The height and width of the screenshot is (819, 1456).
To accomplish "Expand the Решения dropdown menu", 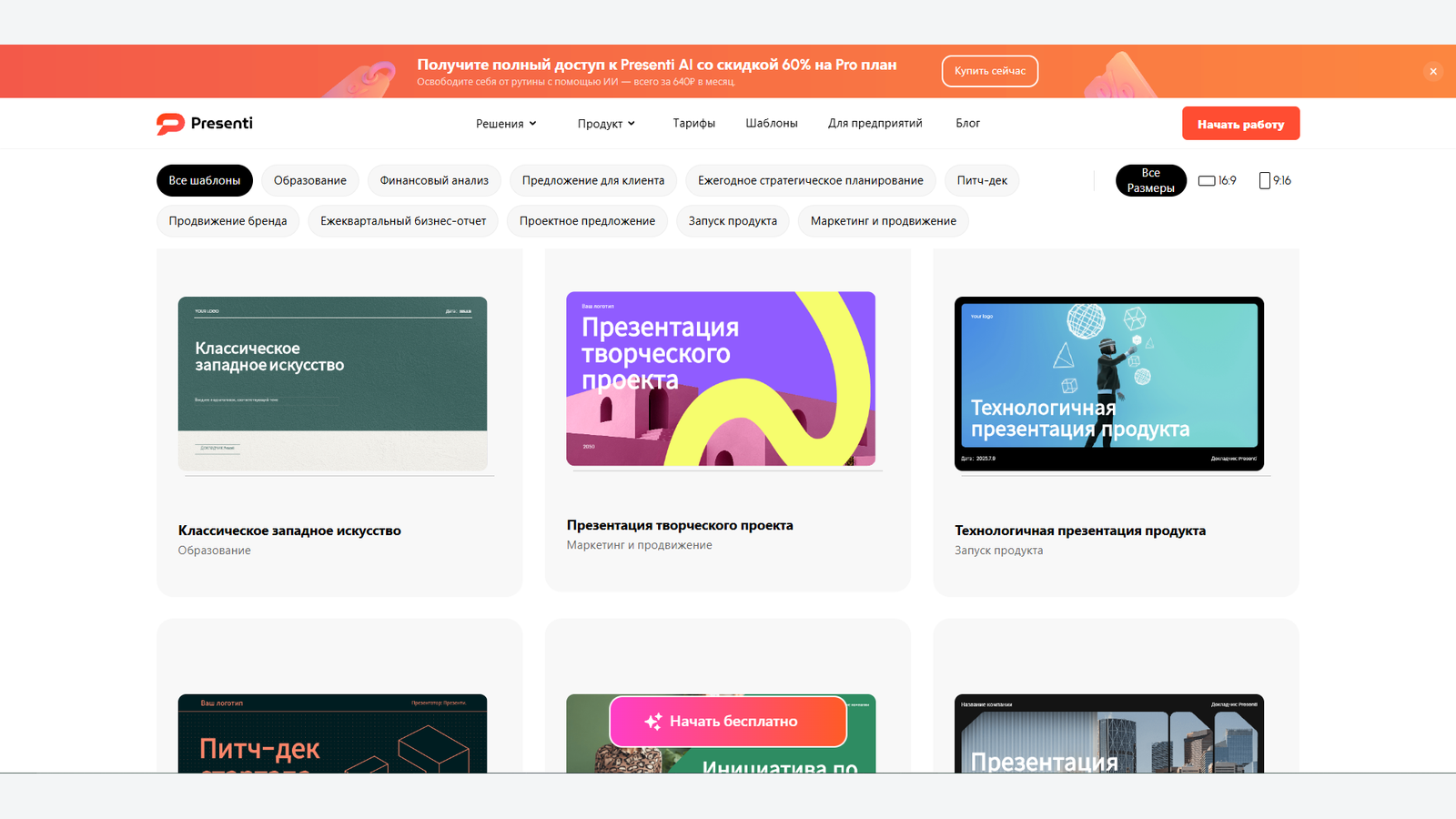I will (x=506, y=124).
